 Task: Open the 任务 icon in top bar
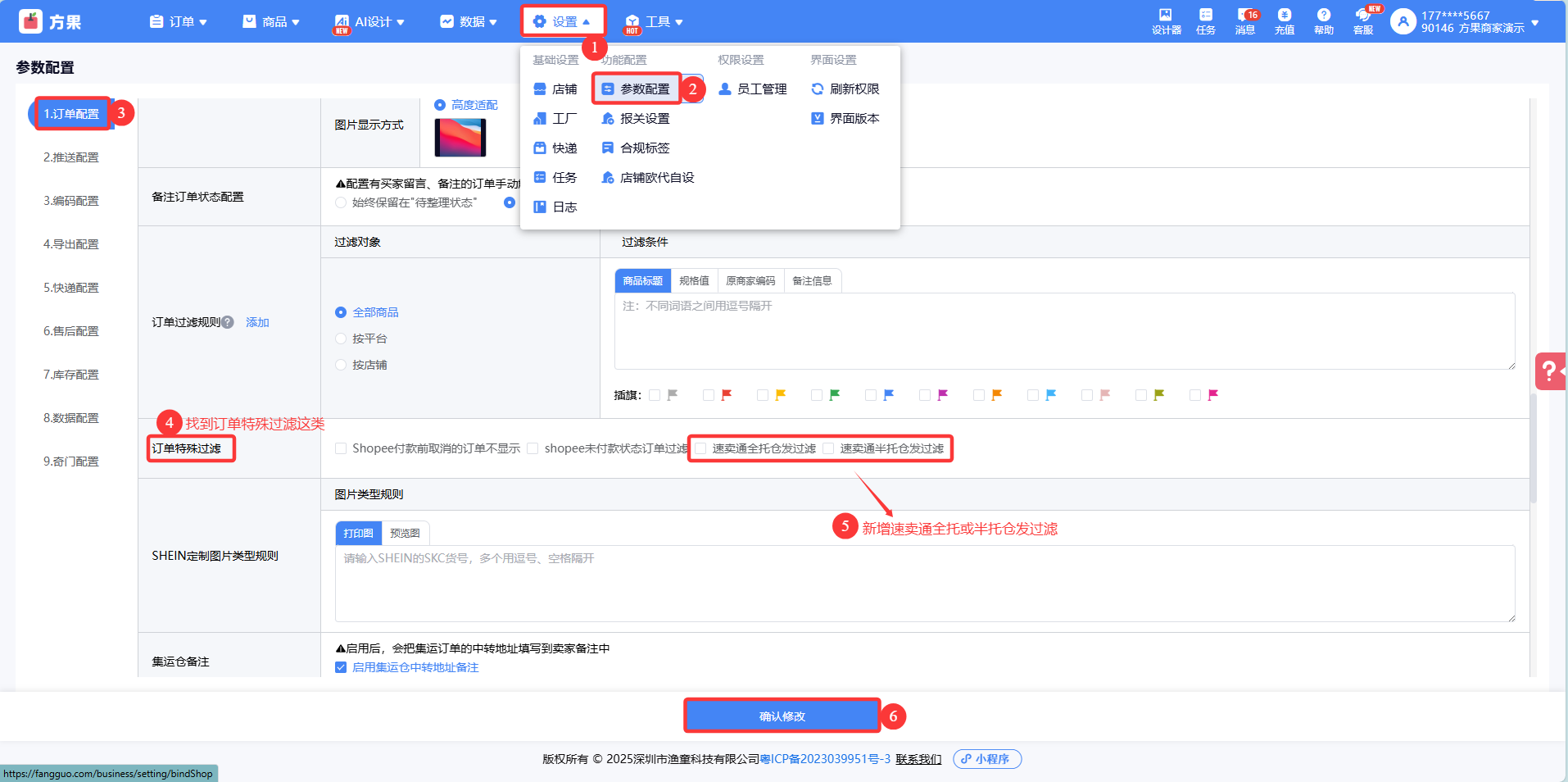pos(1205,21)
